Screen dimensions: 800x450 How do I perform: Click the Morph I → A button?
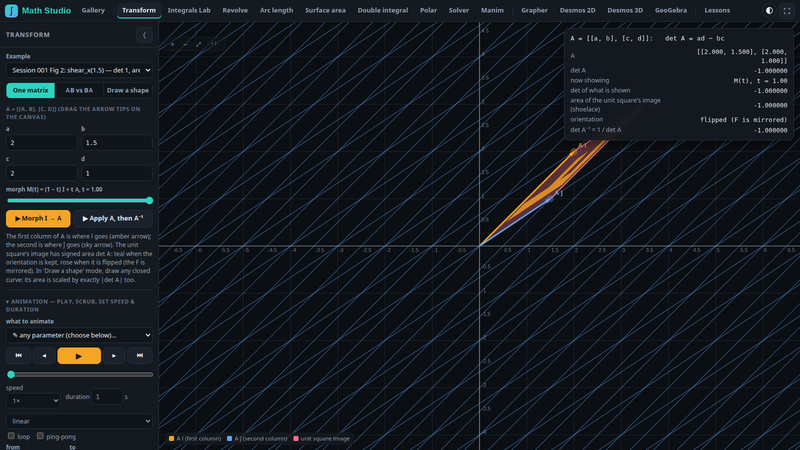38,218
